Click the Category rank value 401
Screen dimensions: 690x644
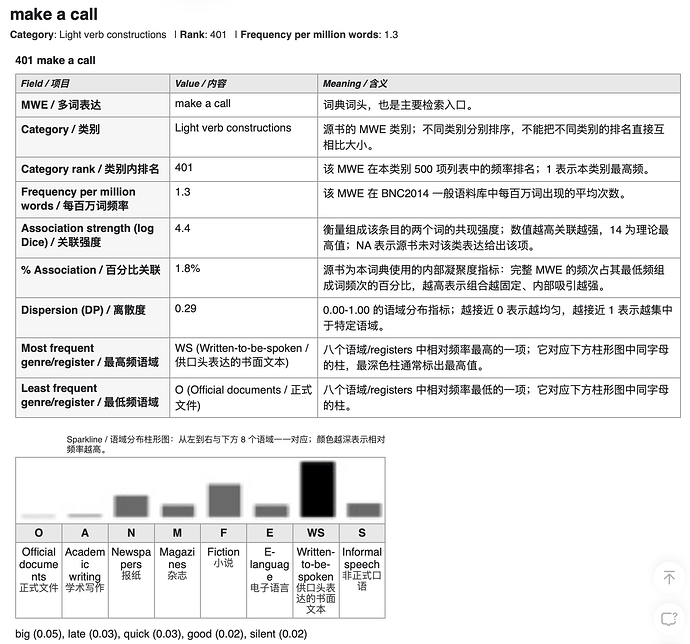[x=184, y=168]
